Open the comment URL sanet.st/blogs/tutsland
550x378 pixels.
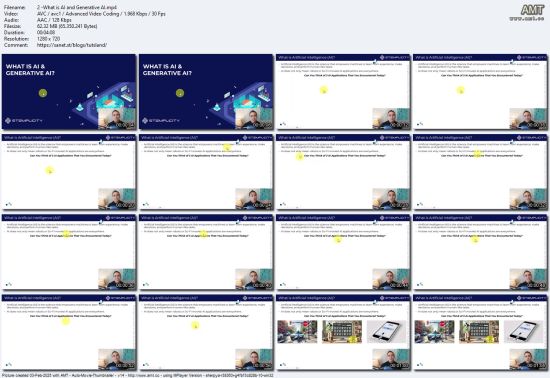pos(72,45)
